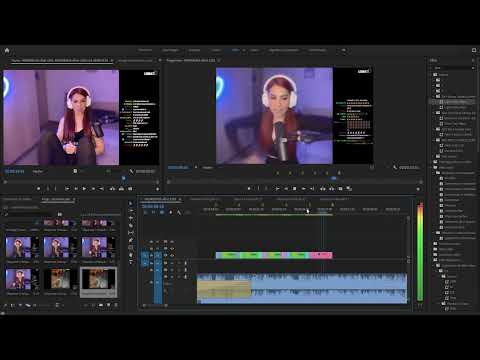Screen dimensions: 480x360
Task: Go to the Premiere Home screen icon
Action: (x=7, y=51)
